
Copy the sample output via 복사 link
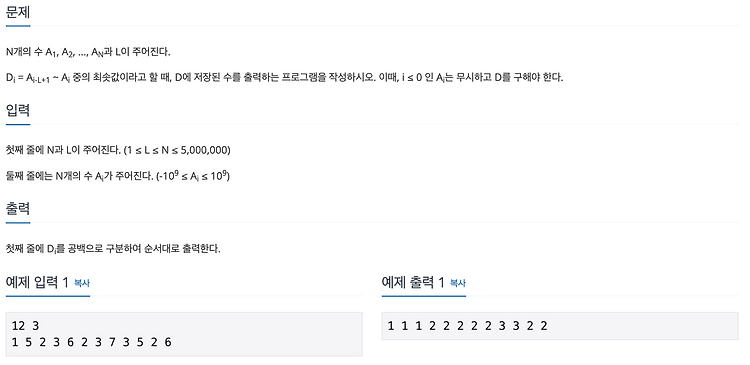pyautogui.click(x=458, y=283)
